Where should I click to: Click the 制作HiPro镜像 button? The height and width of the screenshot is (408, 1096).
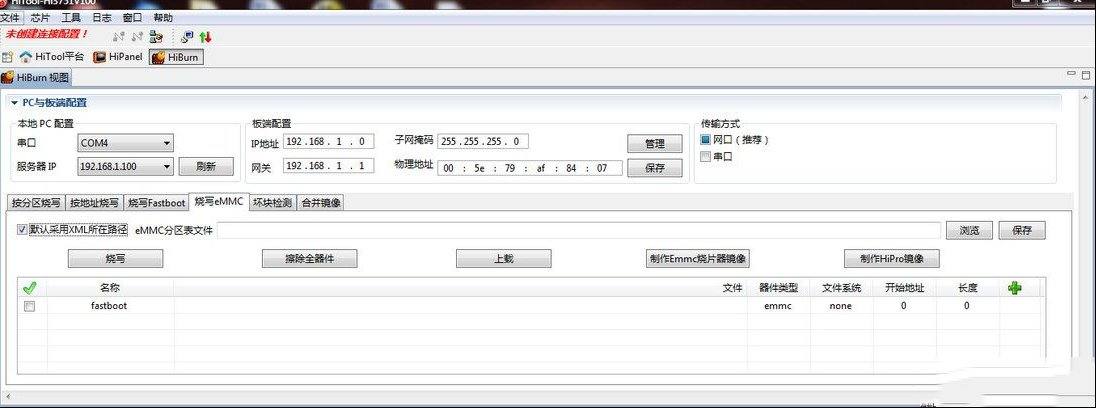(x=892, y=258)
